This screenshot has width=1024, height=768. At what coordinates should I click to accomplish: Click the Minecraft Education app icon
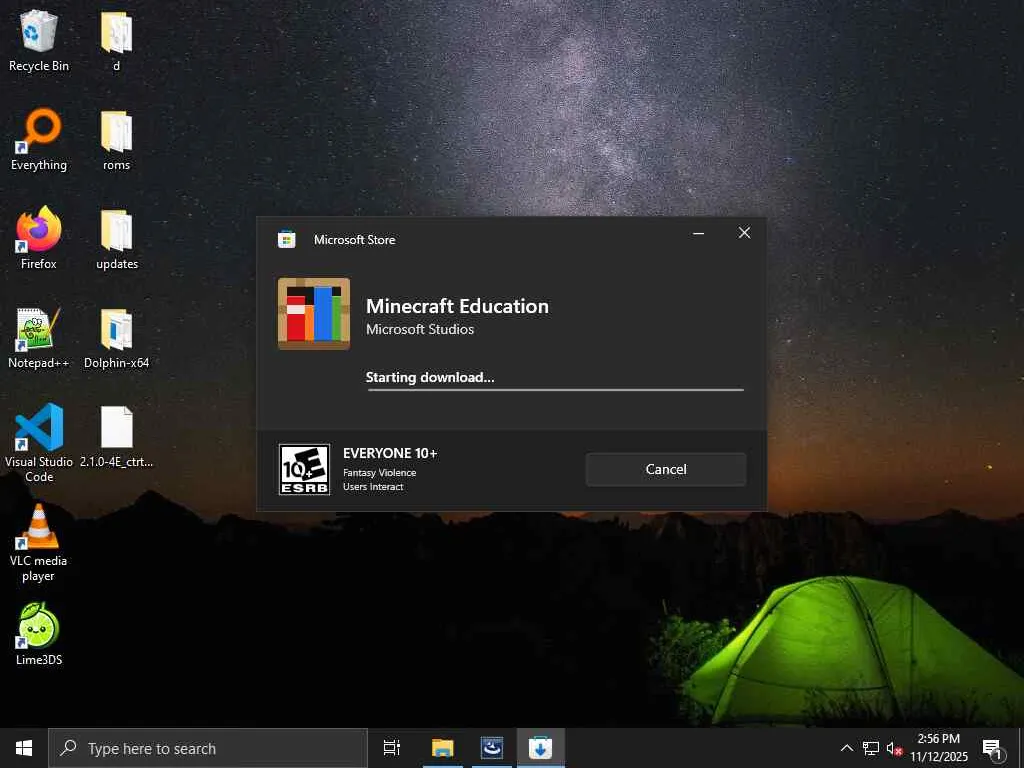(314, 313)
